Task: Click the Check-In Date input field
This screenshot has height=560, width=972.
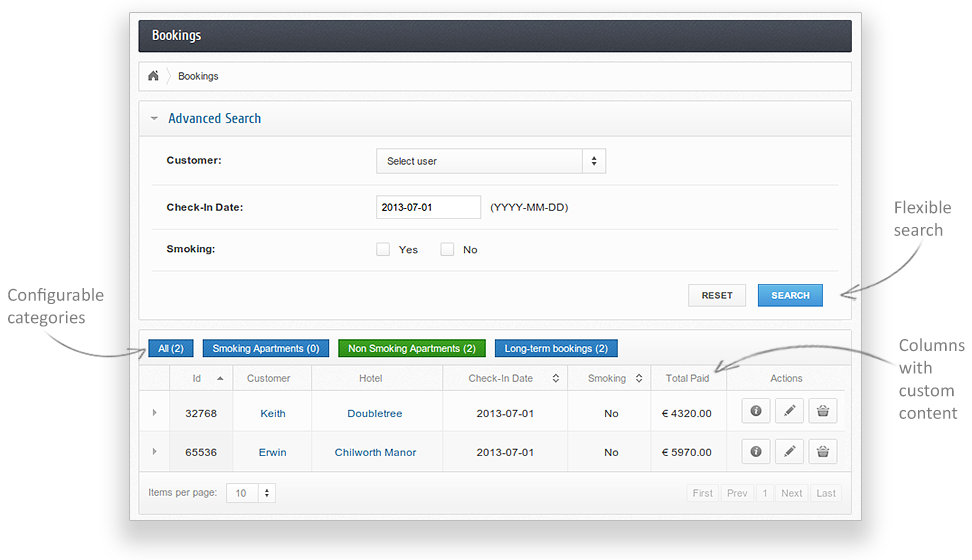Action: (x=428, y=207)
